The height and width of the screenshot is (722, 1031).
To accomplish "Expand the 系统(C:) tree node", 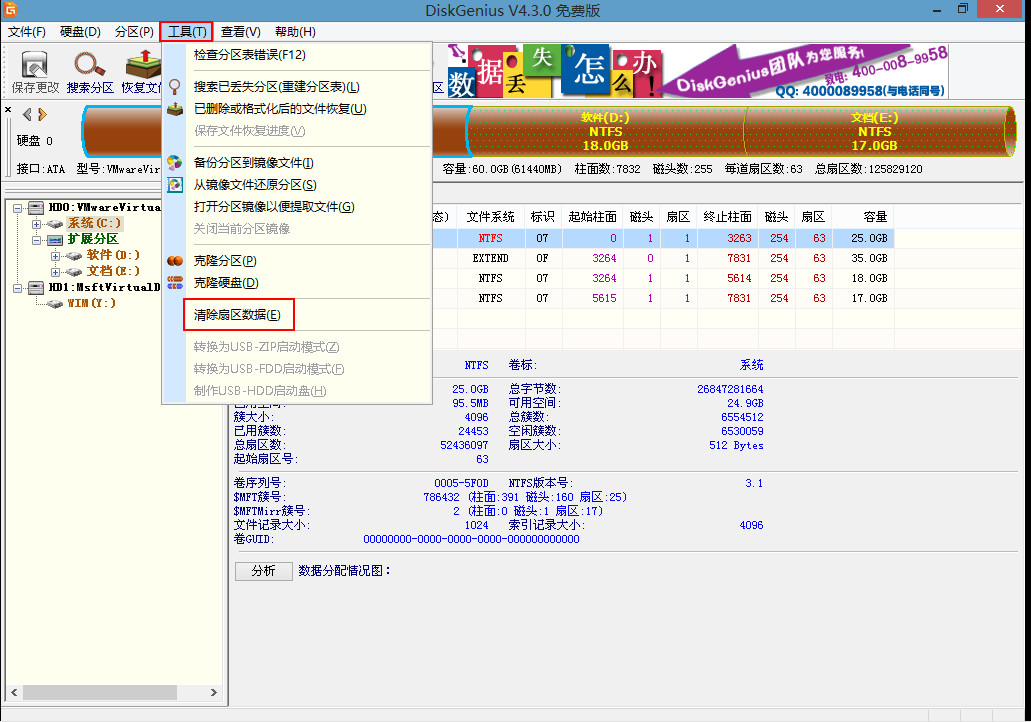I will pos(37,224).
